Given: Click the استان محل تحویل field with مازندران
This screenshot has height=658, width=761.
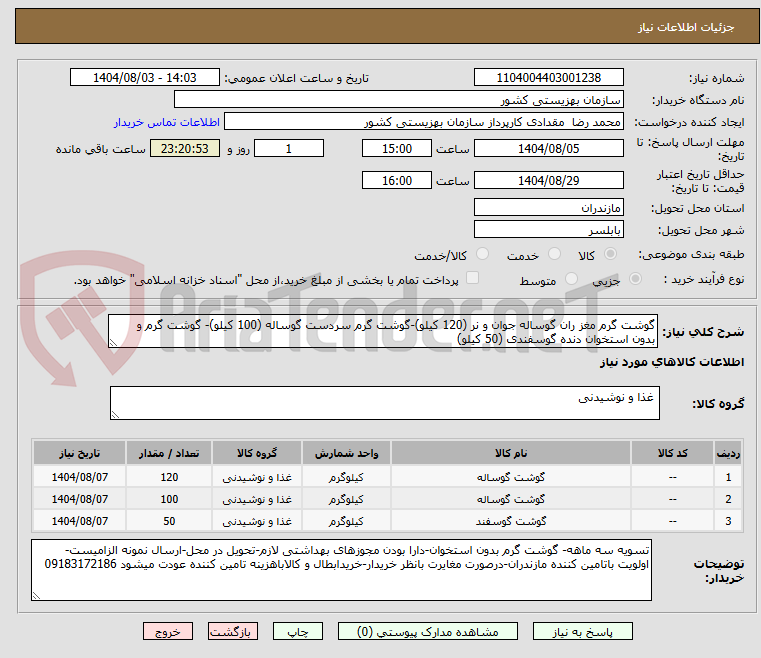Looking at the screenshot, I should 548,208.
